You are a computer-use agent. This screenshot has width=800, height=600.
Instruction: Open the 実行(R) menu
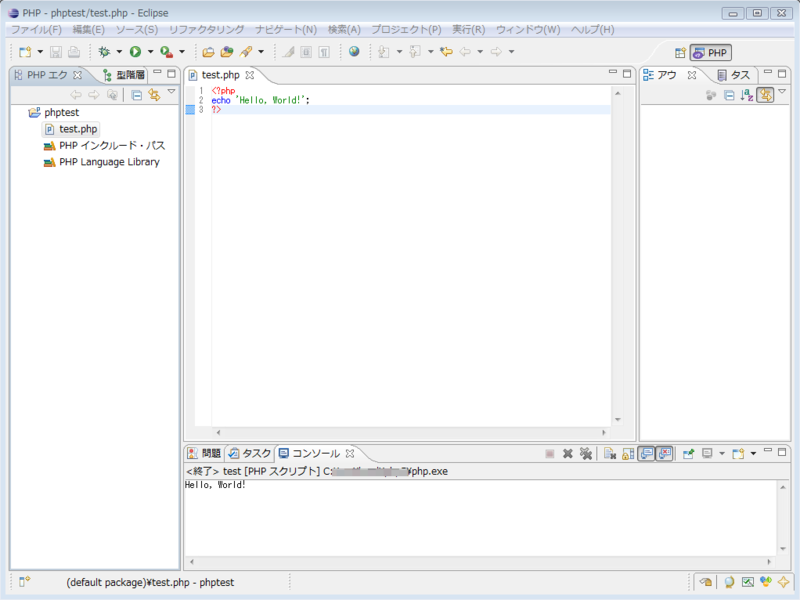pyautogui.click(x=468, y=30)
